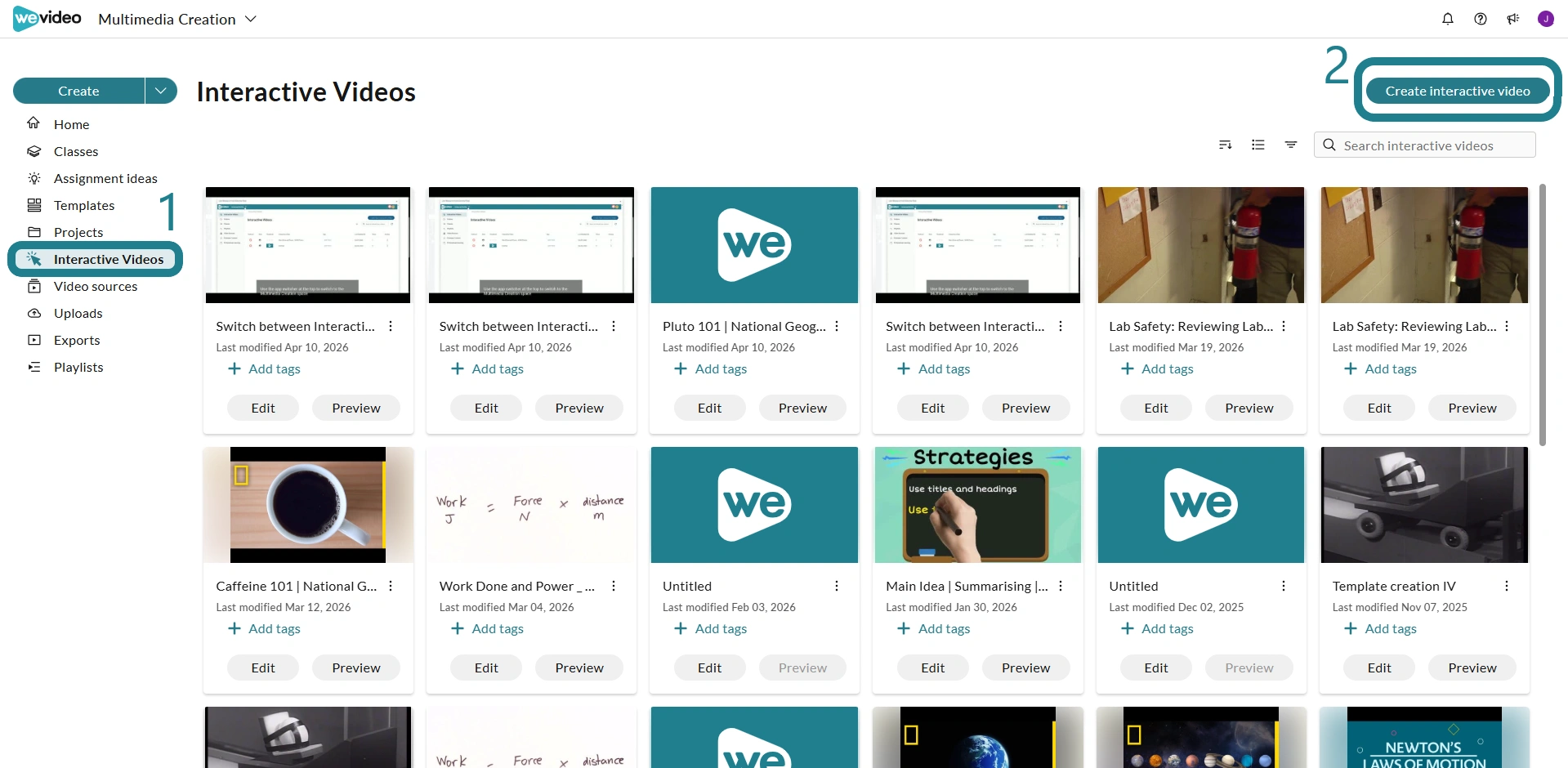Image resolution: width=1568 pixels, height=768 pixels.
Task: Click the Uploads cloud icon
Action: (34, 313)
